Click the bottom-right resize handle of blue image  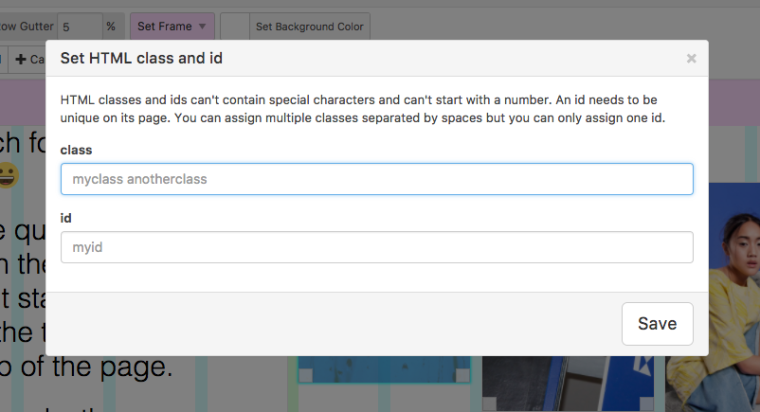(x=462, y=376)
